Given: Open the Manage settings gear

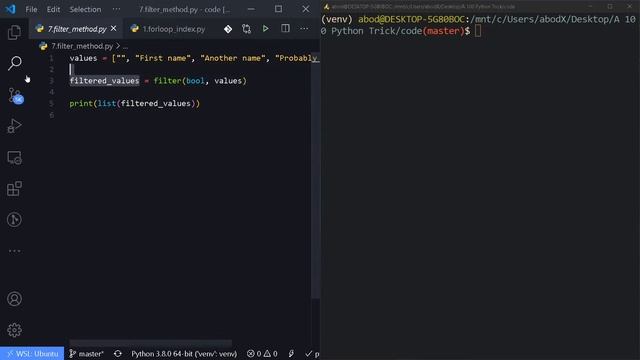Looking at the screenshot, I should coord(14,330).
